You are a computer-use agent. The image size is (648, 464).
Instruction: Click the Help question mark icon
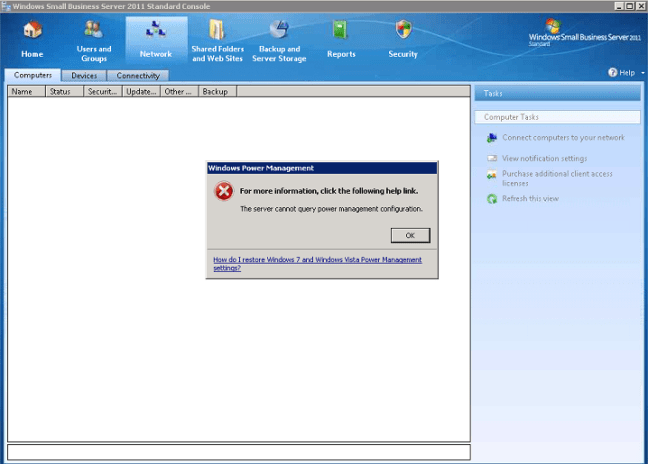[612, 72]
